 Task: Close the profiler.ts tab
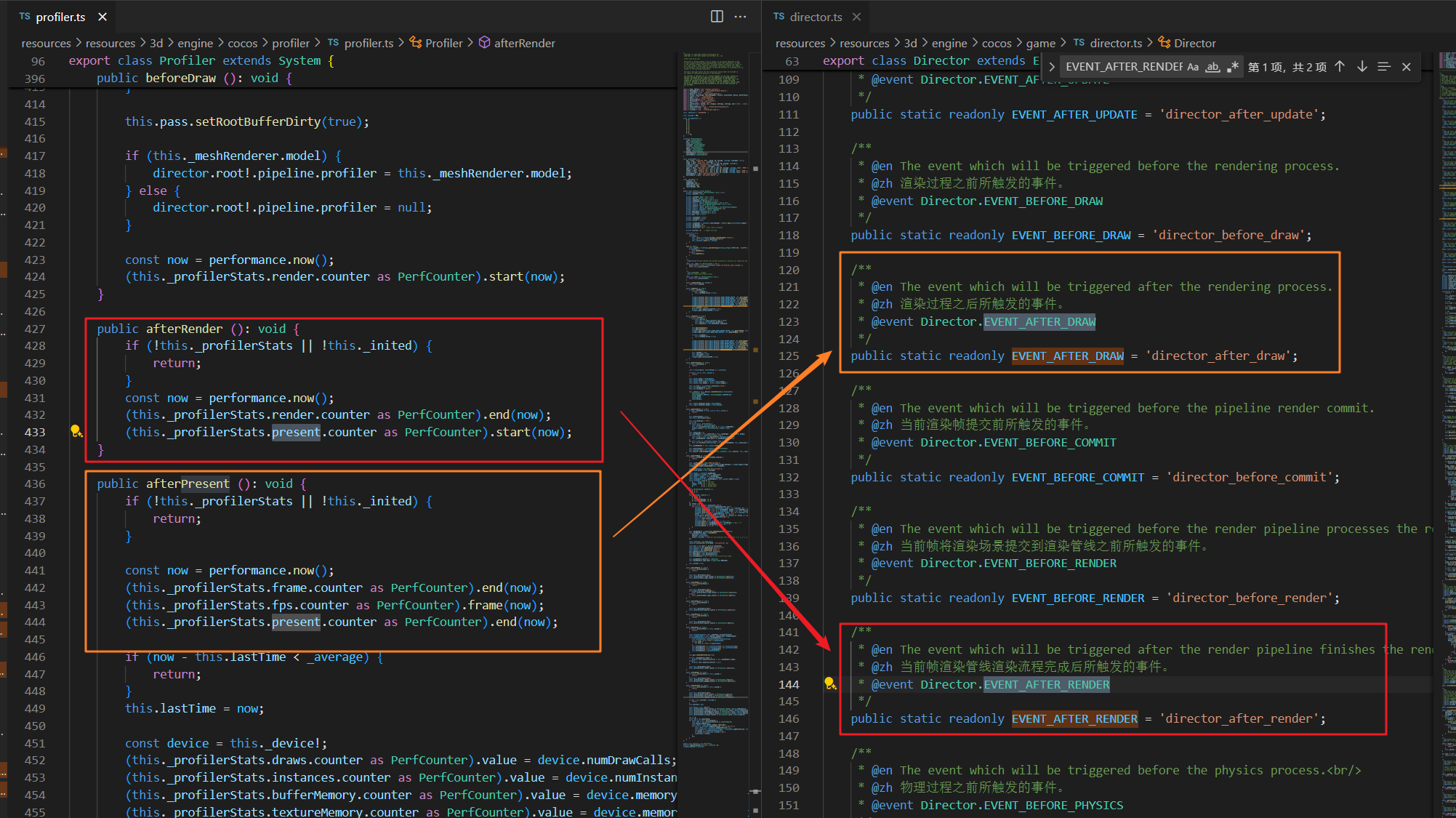click(102, 17)
